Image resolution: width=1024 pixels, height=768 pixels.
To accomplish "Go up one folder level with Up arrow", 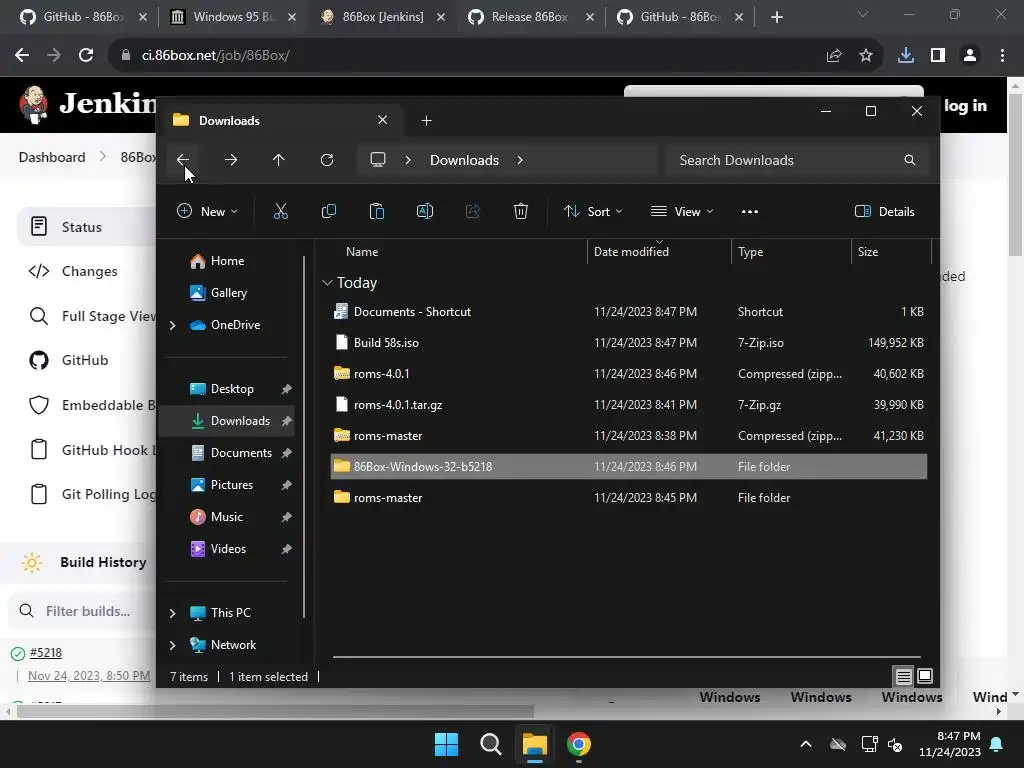I will [278, 160].
